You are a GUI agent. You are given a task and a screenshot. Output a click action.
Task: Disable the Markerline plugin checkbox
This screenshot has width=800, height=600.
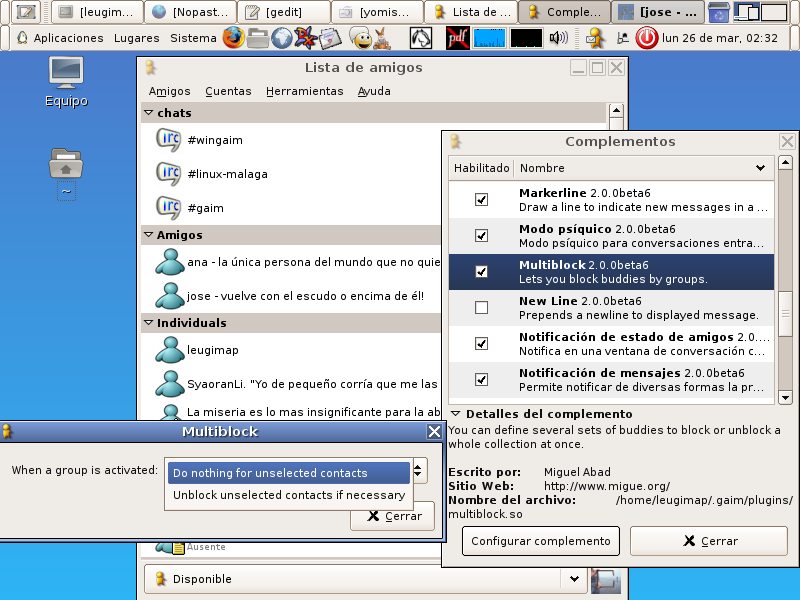pos(481,200)
